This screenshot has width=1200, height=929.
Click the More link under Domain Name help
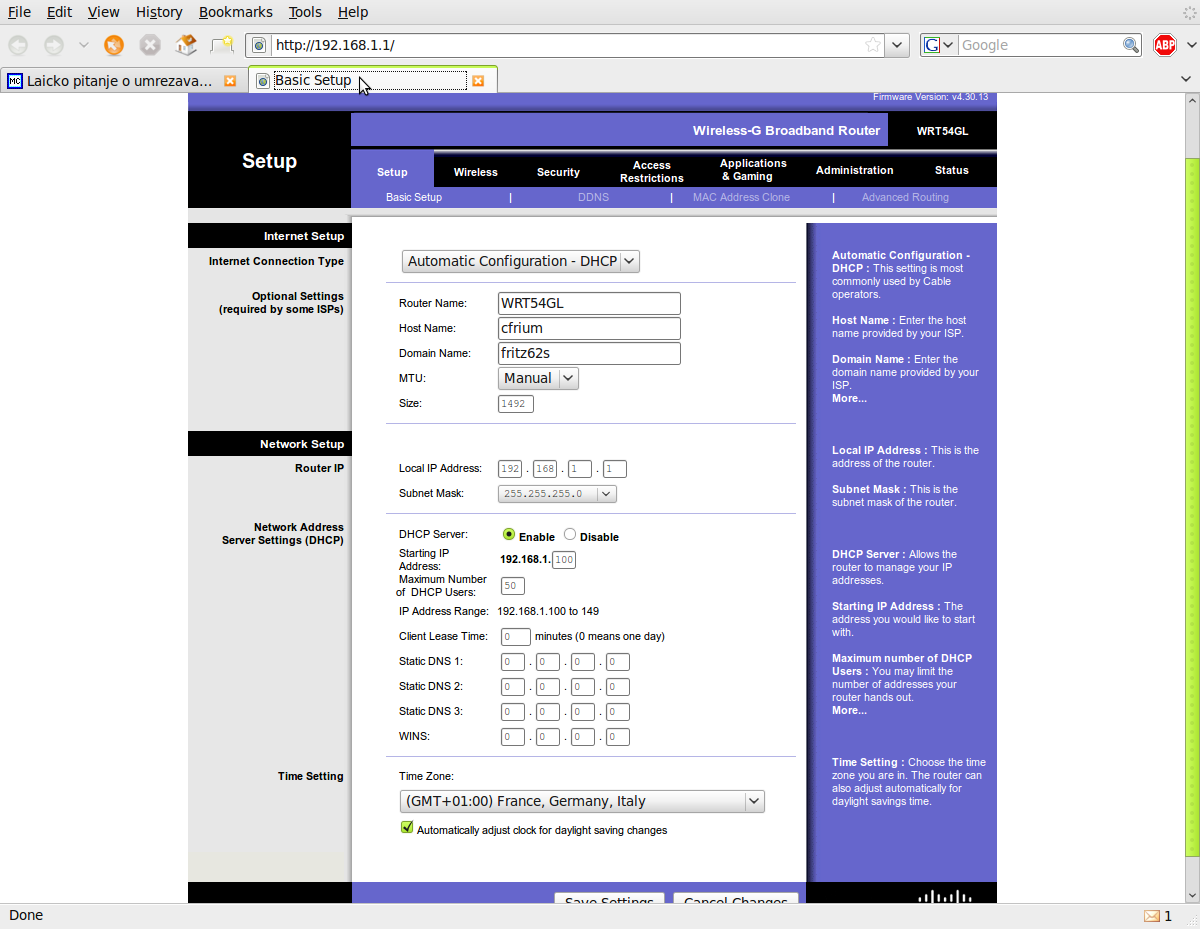[849, 398]
